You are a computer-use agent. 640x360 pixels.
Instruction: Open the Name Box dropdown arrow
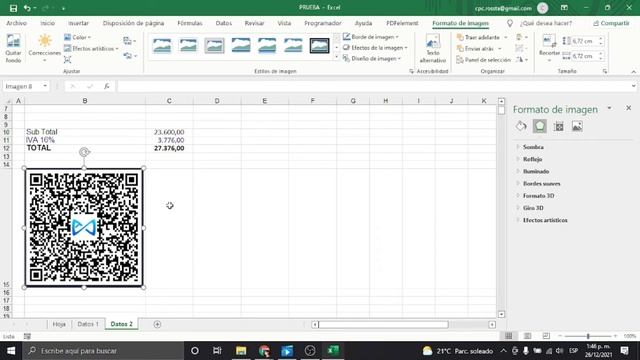click(45, 86)
